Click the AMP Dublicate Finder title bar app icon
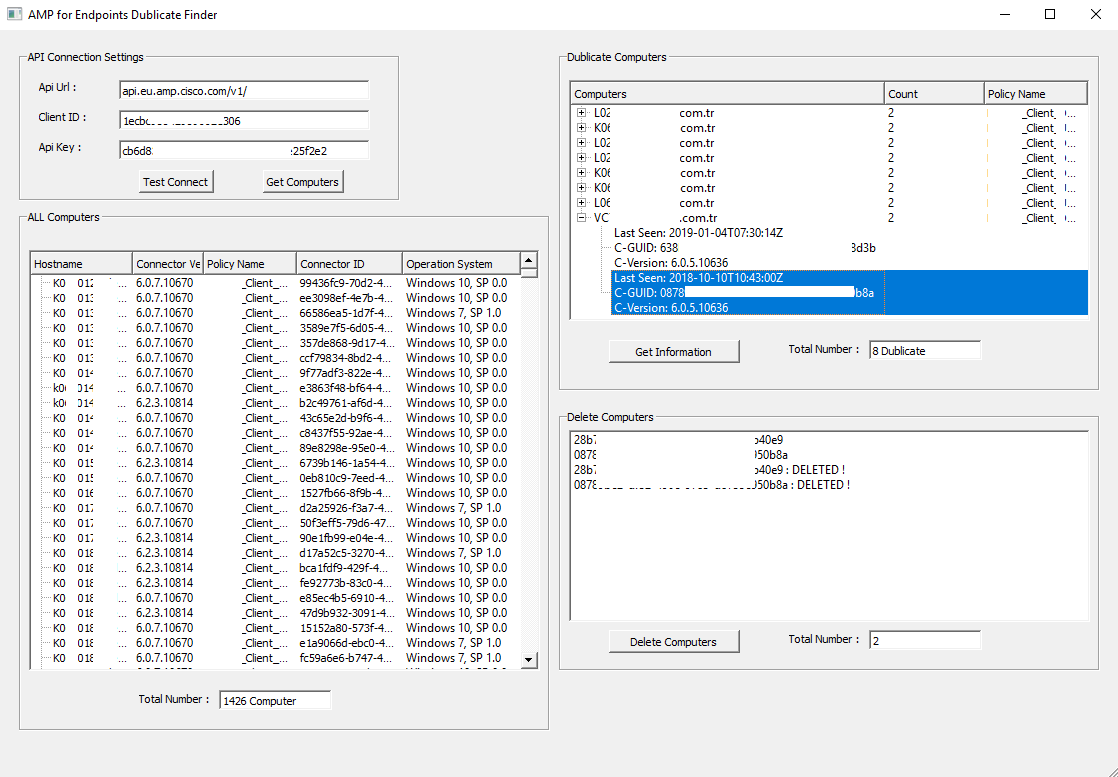Image resolution: width=1118 pixels, height=777 pixels. (14, 14)
